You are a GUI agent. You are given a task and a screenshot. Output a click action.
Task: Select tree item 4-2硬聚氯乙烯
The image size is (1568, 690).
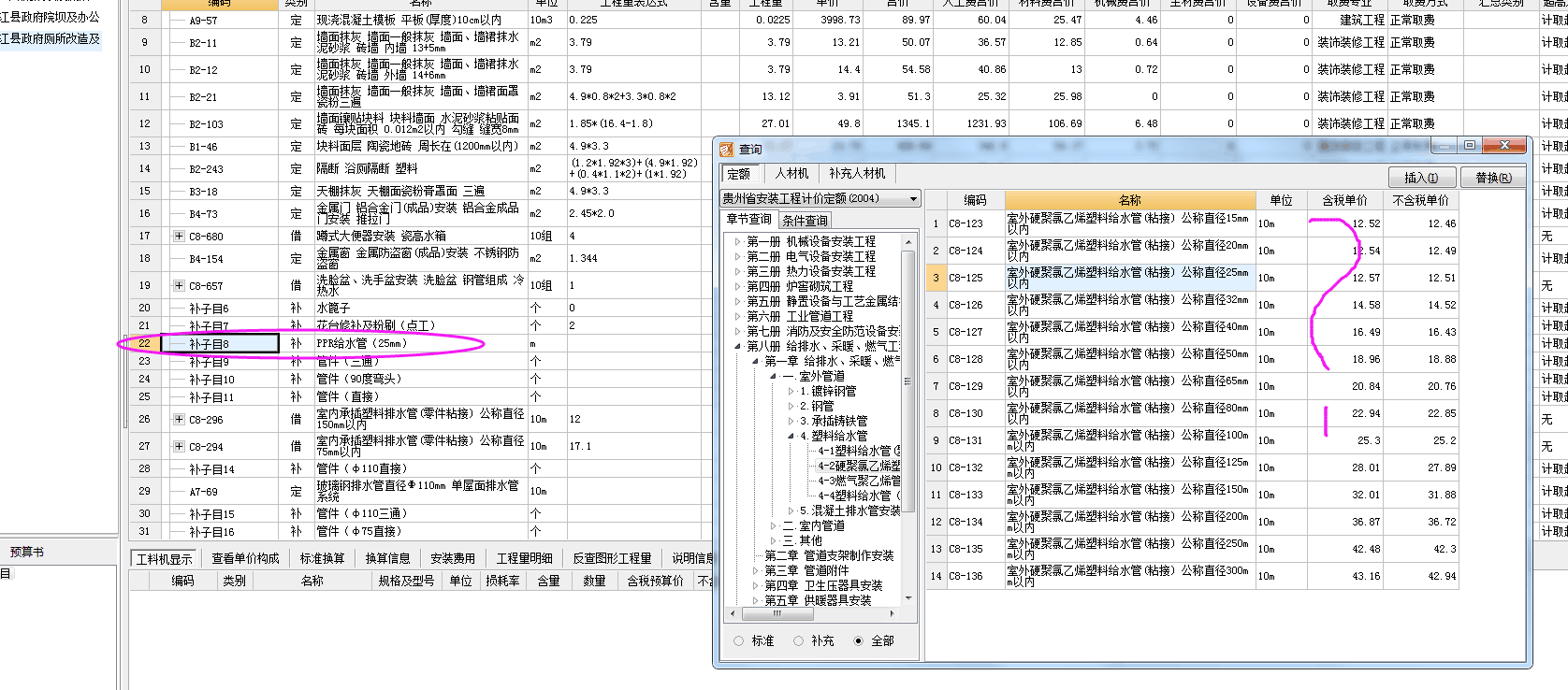click(x=859, y=466)
